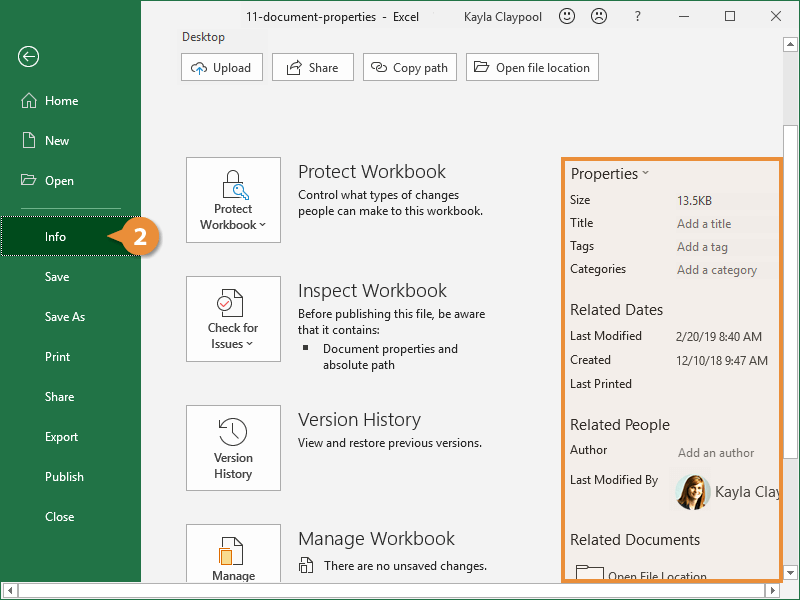Open the Export menu item
Screen dimensions: 800x600
click(61, 437)
